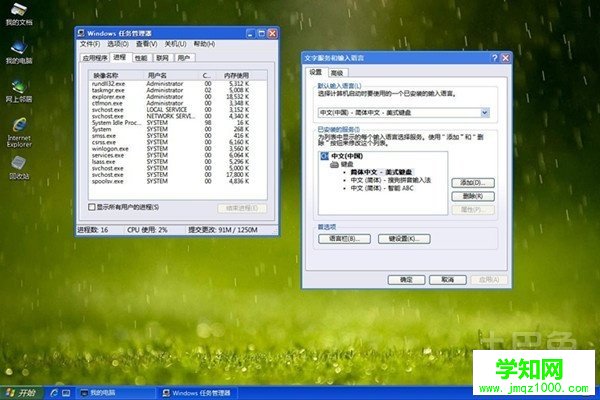
Task: Sort by the C.. CPU column header
Action: point(207,75)
